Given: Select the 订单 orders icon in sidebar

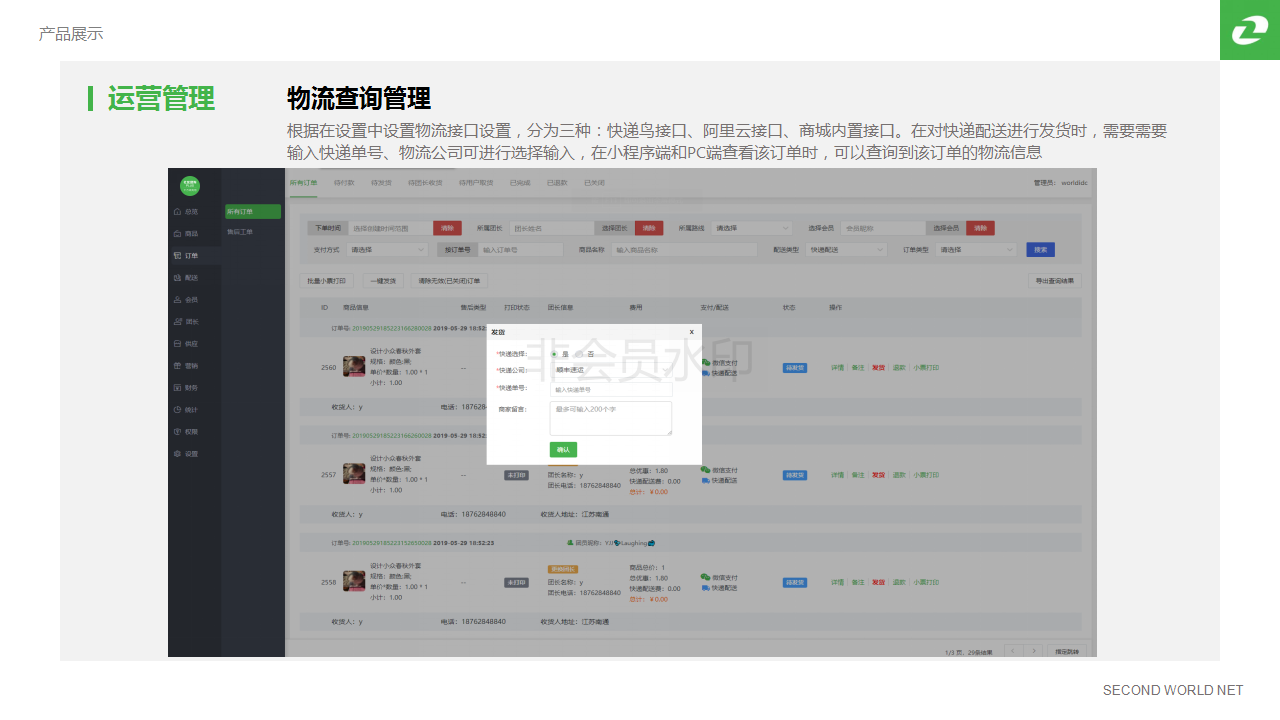Looking at the screenshot, I should pos(178,256).
